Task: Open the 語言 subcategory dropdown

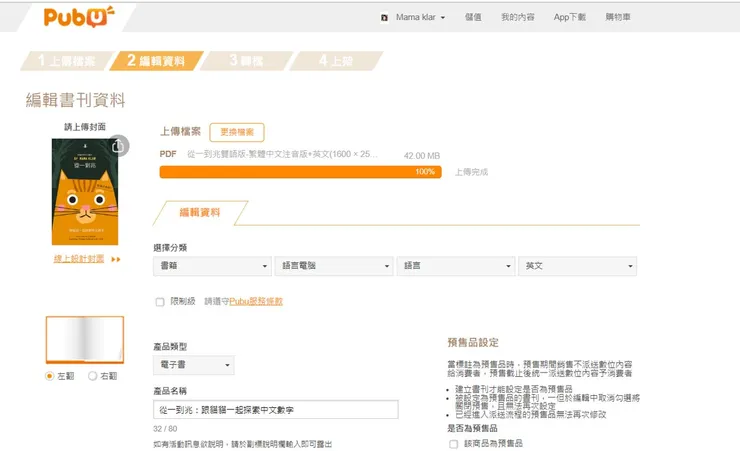Action: coord(456,266)
